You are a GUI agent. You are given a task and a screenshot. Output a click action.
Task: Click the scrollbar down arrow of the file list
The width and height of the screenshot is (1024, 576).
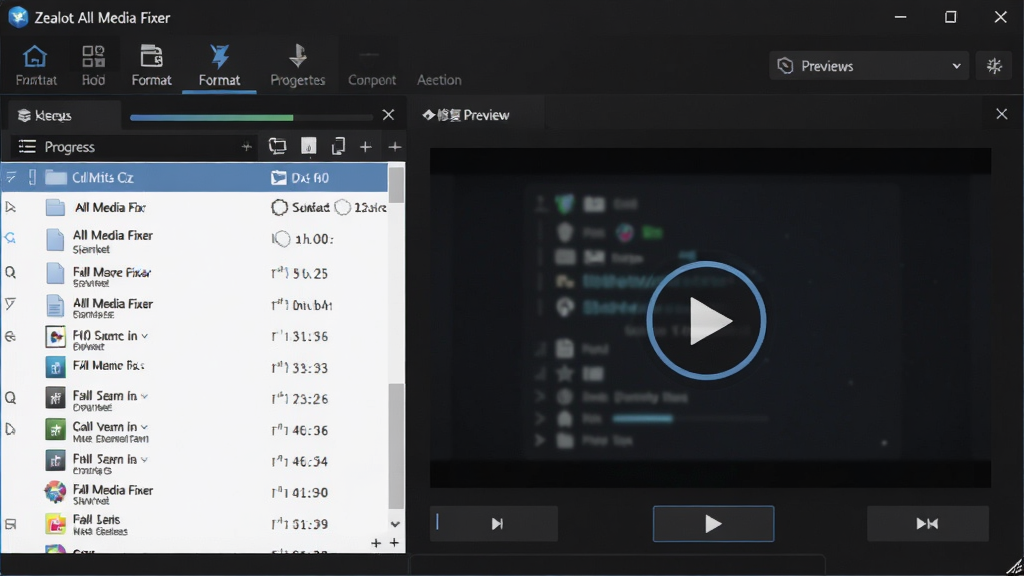pos(395,524)
